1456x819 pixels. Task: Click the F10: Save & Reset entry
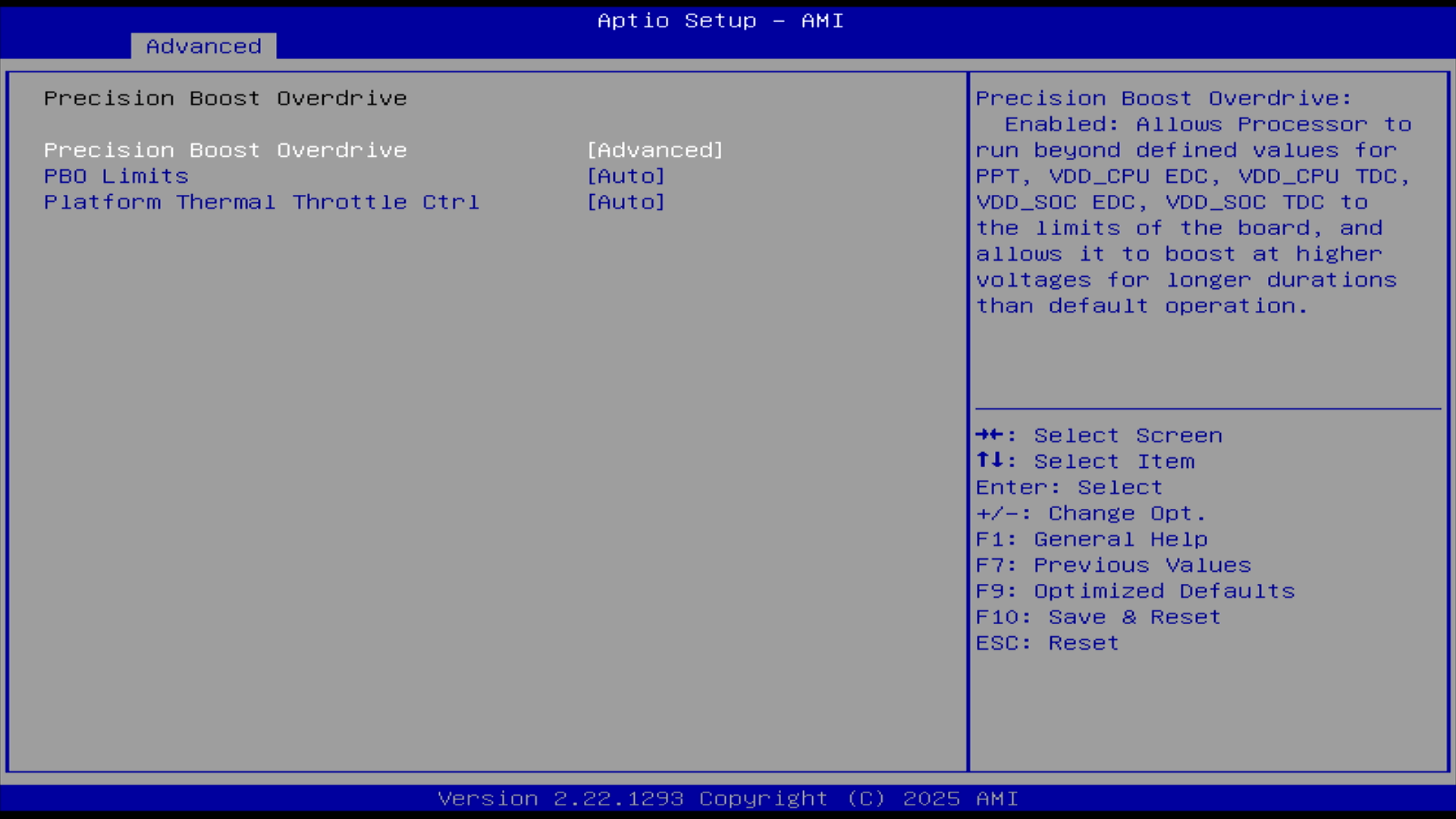click(1097, 617)
